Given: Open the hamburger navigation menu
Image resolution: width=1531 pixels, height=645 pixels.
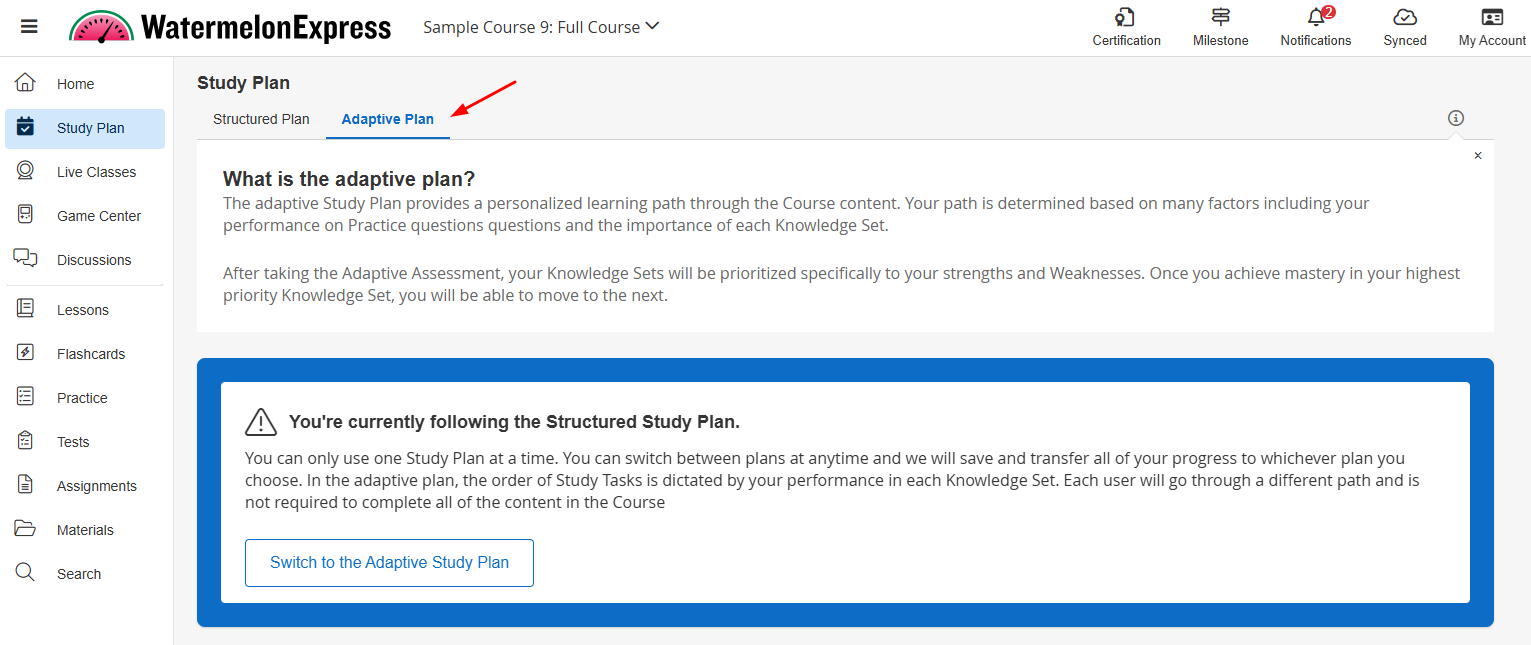Looking at the screenshot, I should pos(29,27).
